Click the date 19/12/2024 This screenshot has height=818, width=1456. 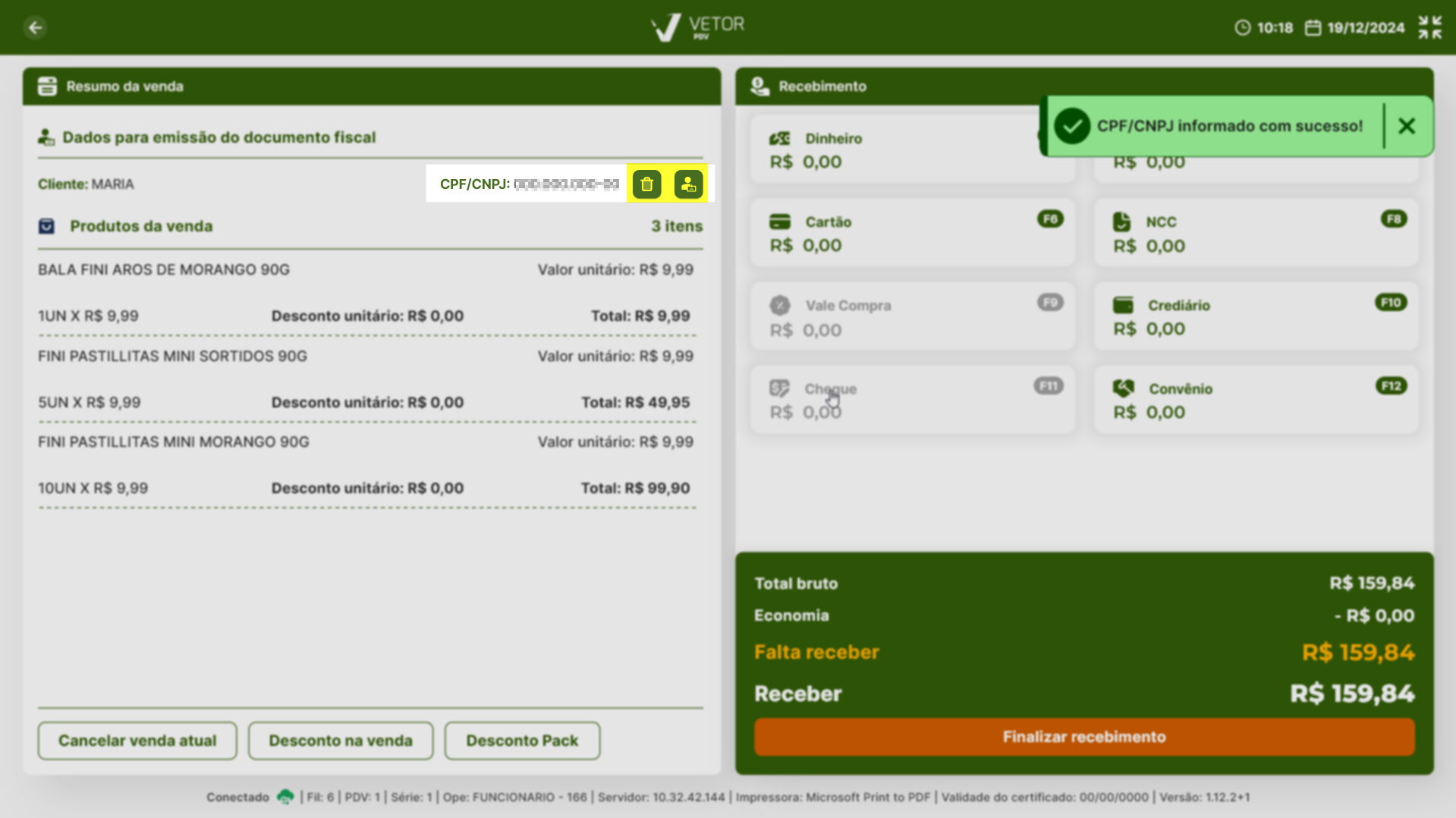pyautogui.click(x=1366, y=28)
